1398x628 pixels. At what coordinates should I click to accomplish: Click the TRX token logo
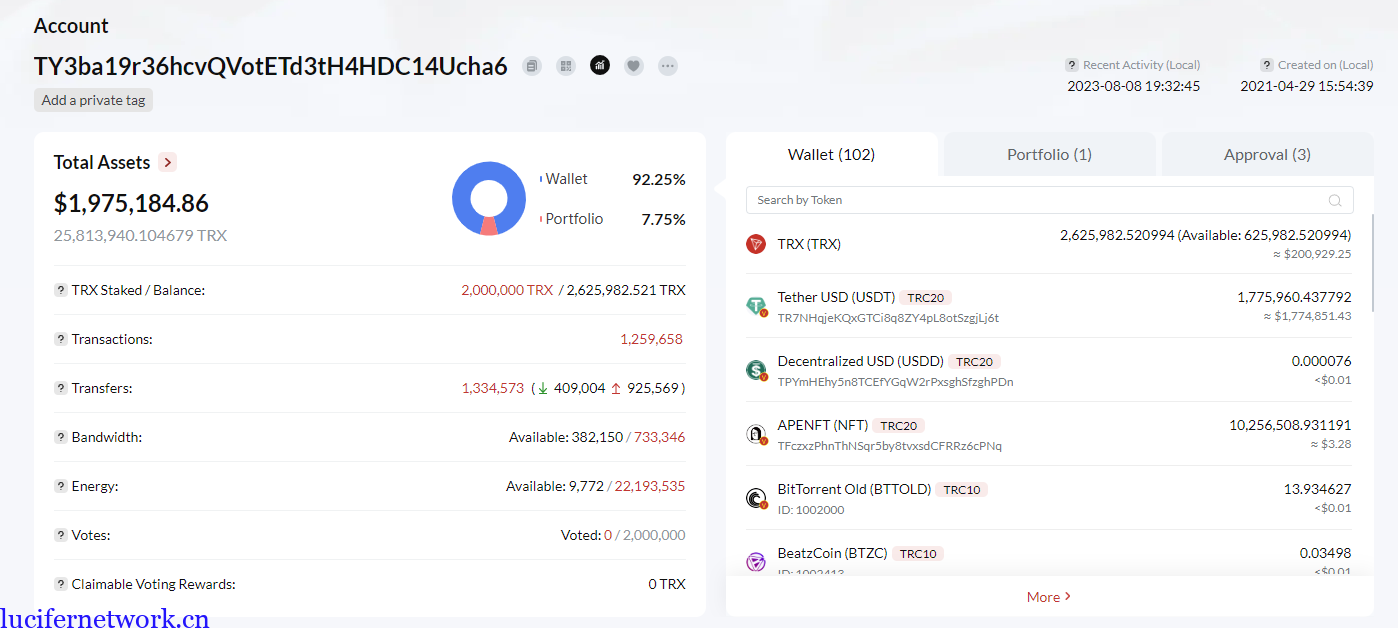(756, 244)
